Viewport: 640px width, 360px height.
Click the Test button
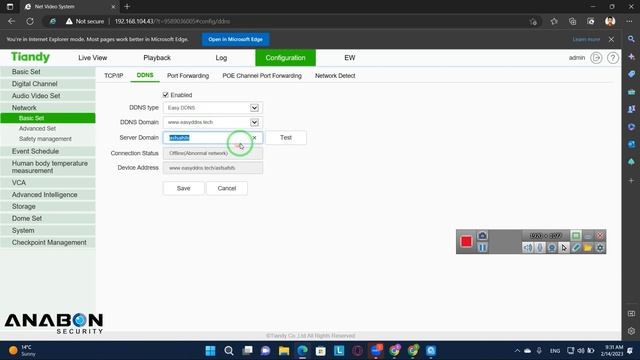click(x=286, y=138)
